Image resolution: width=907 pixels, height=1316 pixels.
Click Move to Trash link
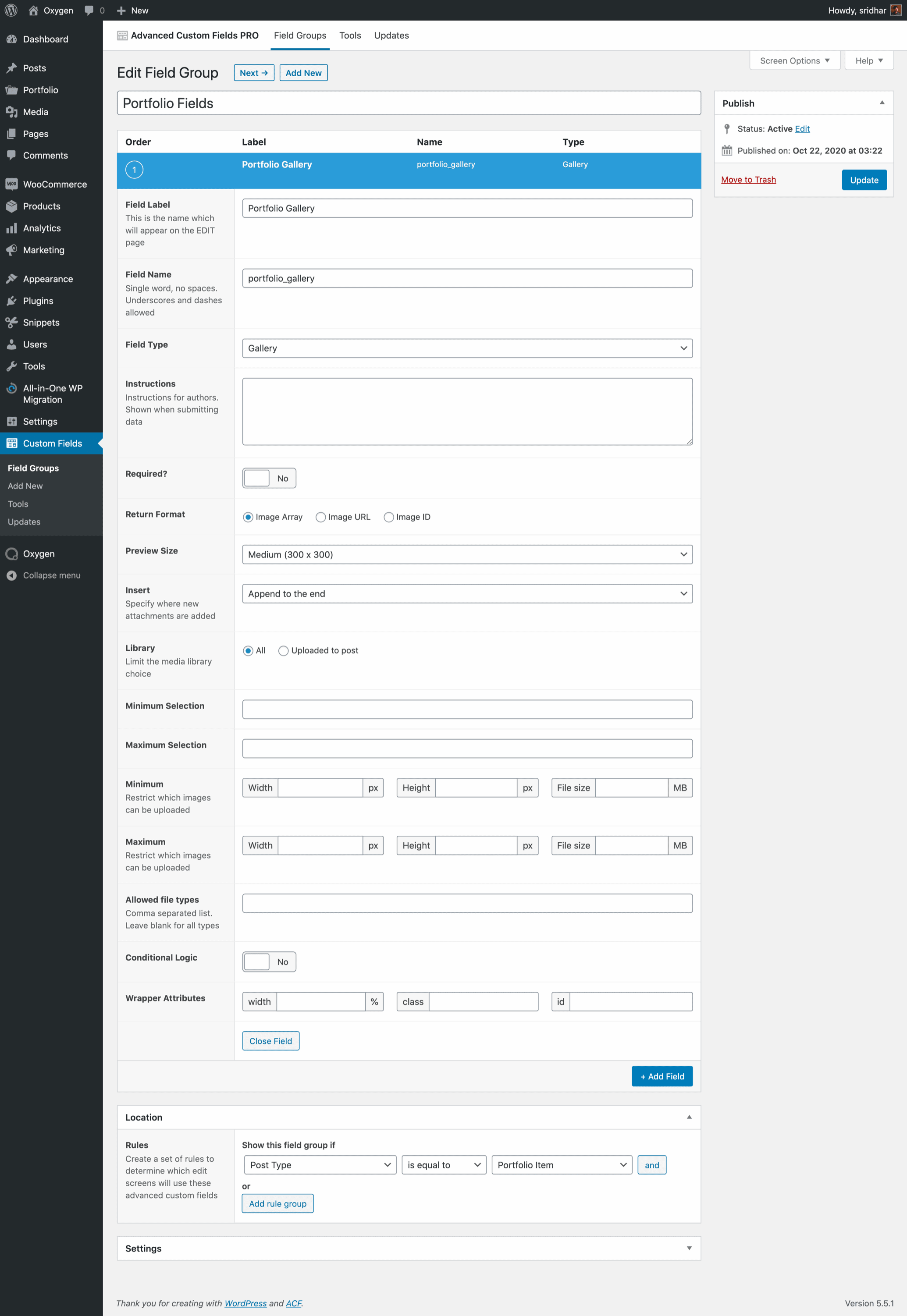[x=748, y=180]
